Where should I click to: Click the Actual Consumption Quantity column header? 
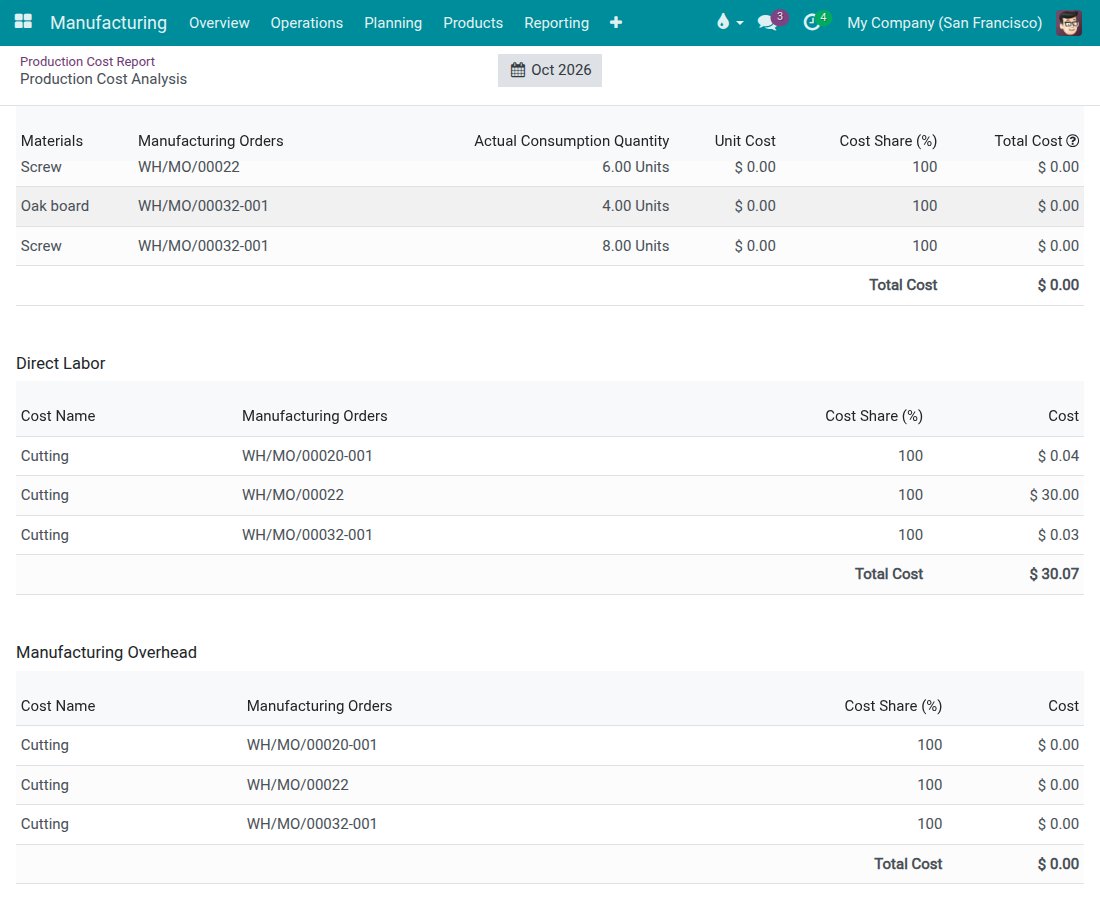click(571, 141)
